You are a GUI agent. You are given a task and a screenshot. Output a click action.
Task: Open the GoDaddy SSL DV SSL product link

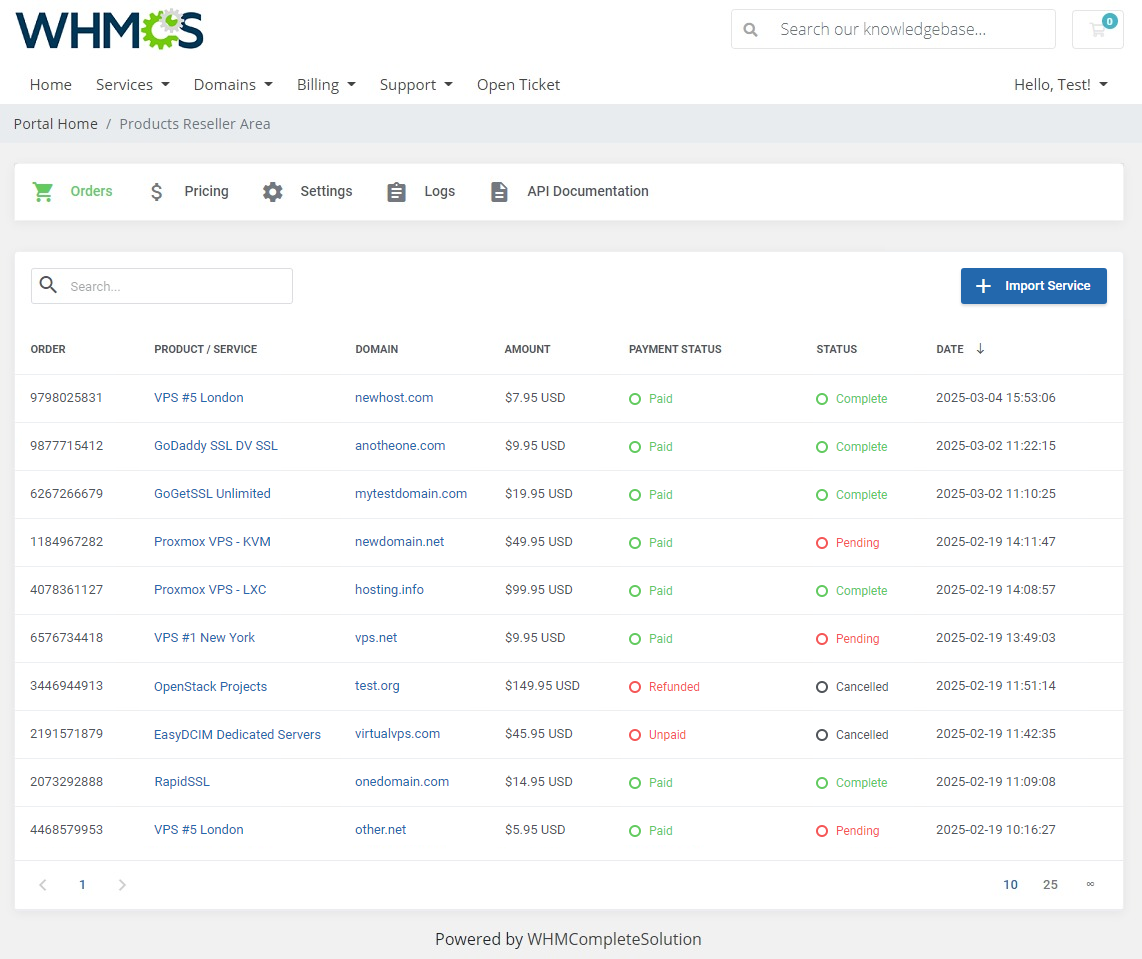tap(216, 446)
